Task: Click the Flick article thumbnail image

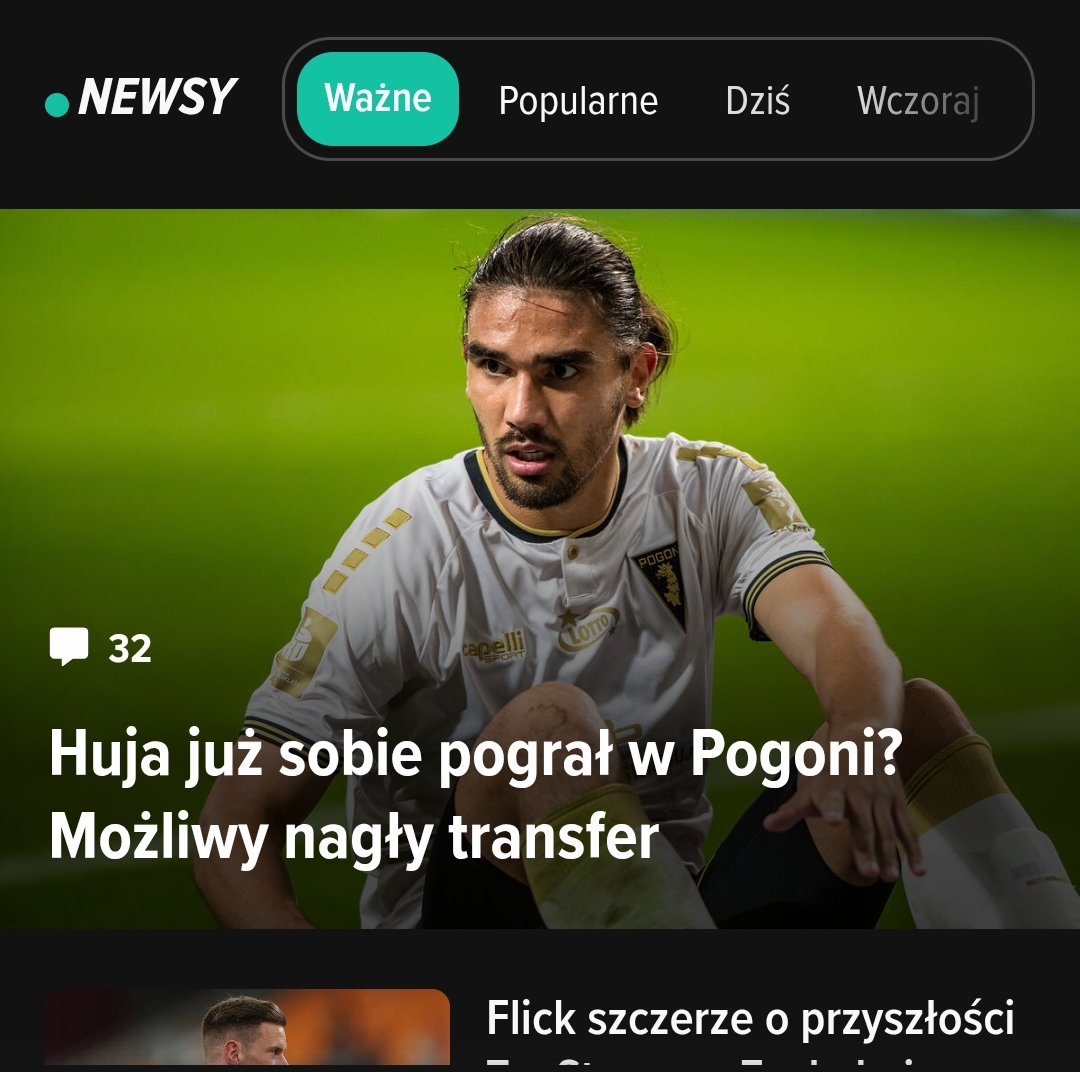Action: (x=247, y=1027)
